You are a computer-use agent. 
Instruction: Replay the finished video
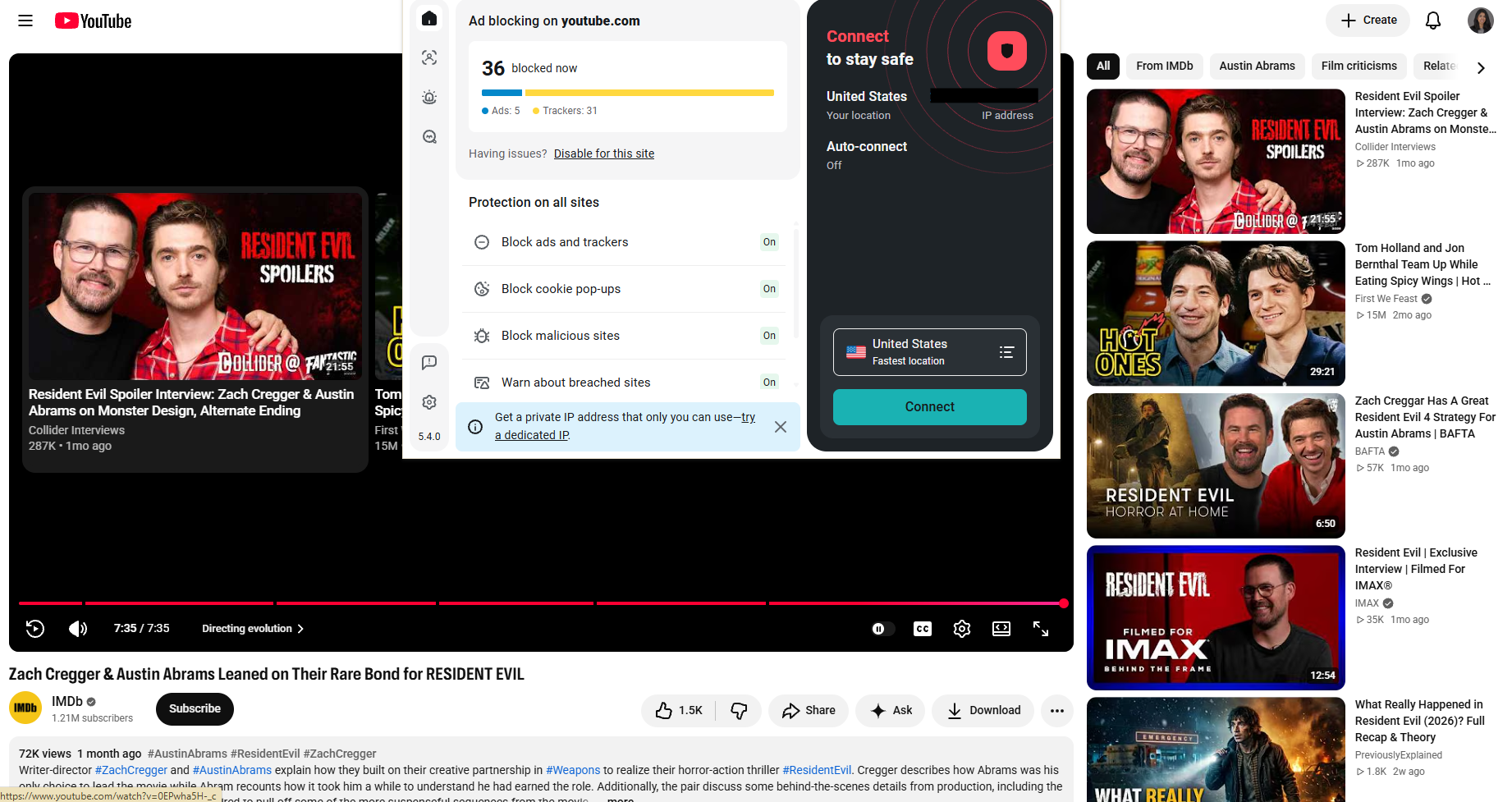point(34,629)
